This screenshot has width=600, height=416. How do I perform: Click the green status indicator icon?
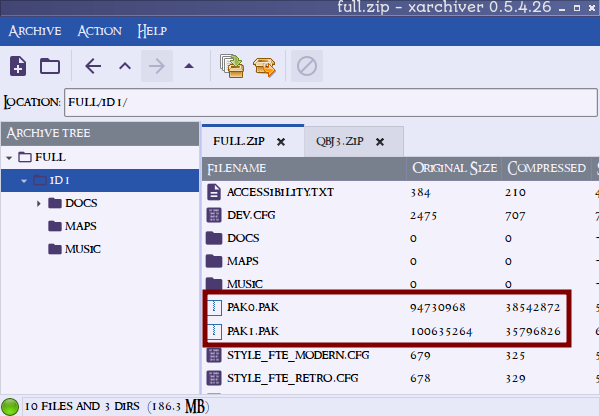[x=11, y=407]
